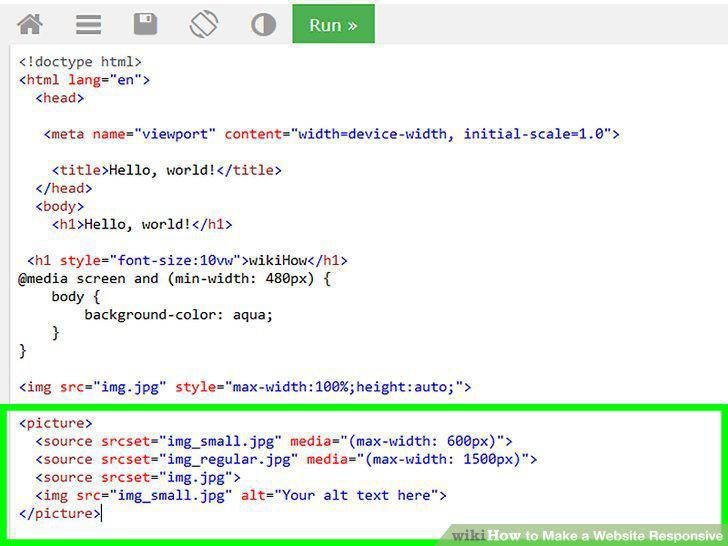Click the '<html lang="en">' line
728x546 pixels.
tap(84, 80)
